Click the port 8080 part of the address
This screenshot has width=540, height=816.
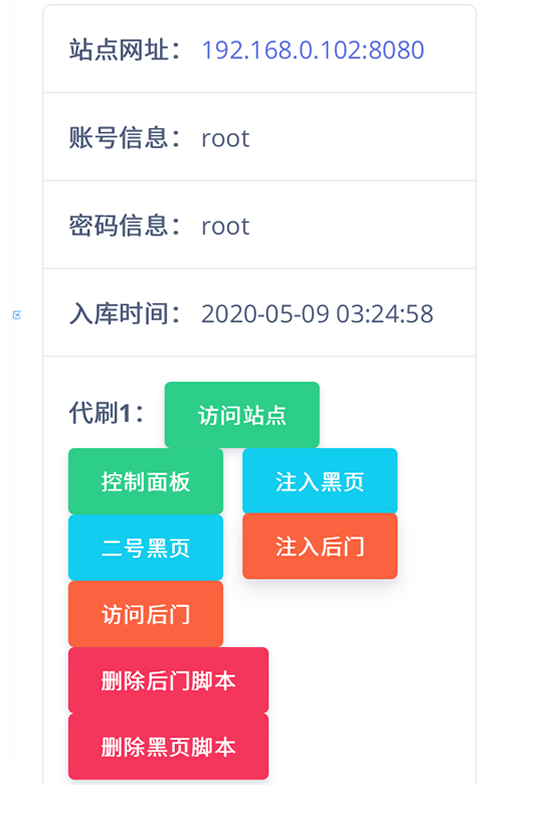click(398, 50)
